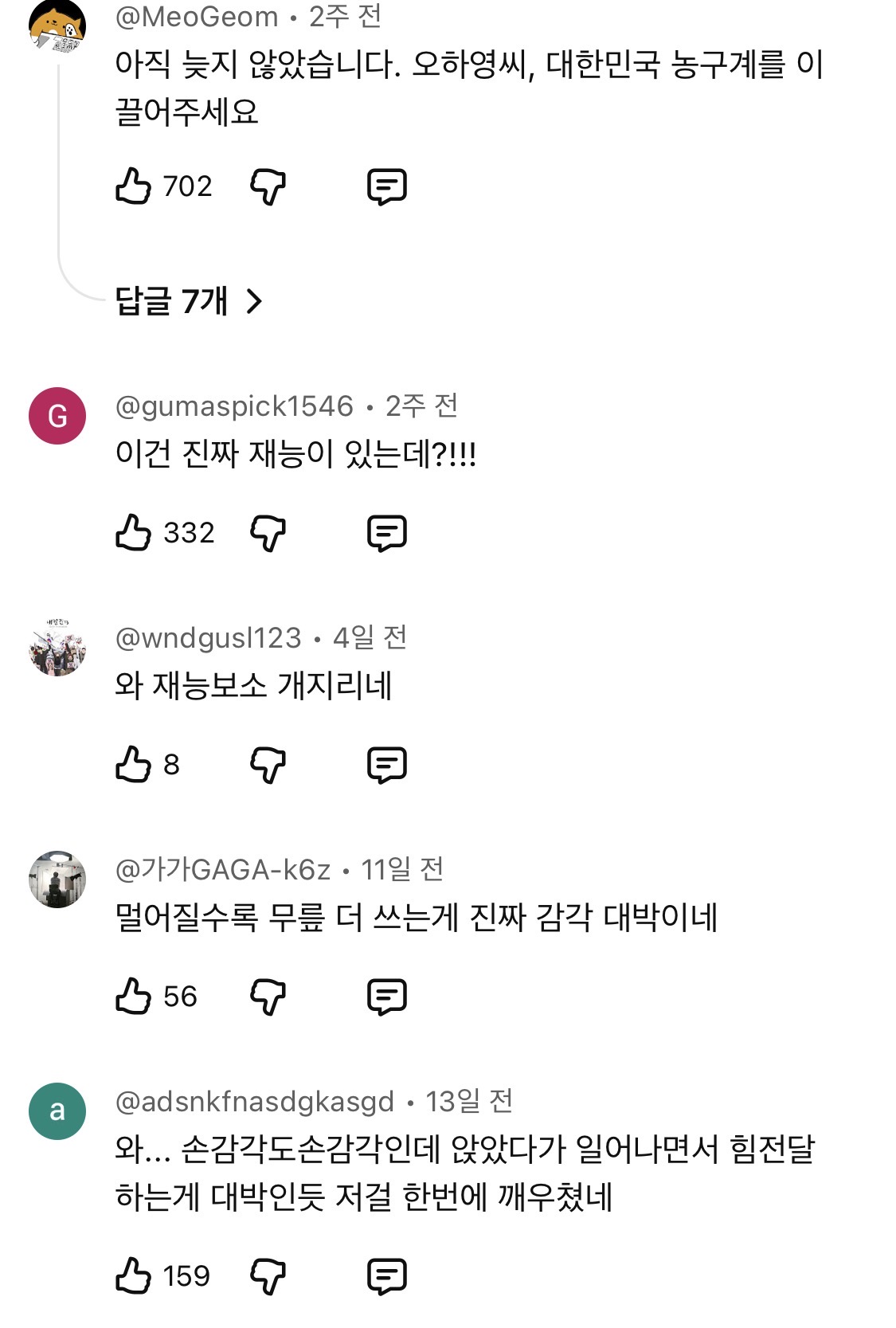The width and height of the screenshot is (896, 1328).
Task: Like the @adsnkfnasdgkasgd comment
Action: [133, 1275]
